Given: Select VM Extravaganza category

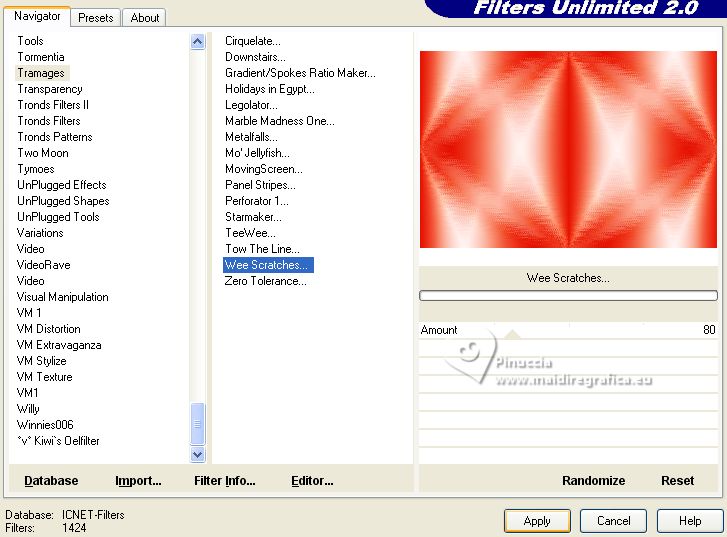Looking at the screenshot, I should pyautogui.click(x=59, y=345).
